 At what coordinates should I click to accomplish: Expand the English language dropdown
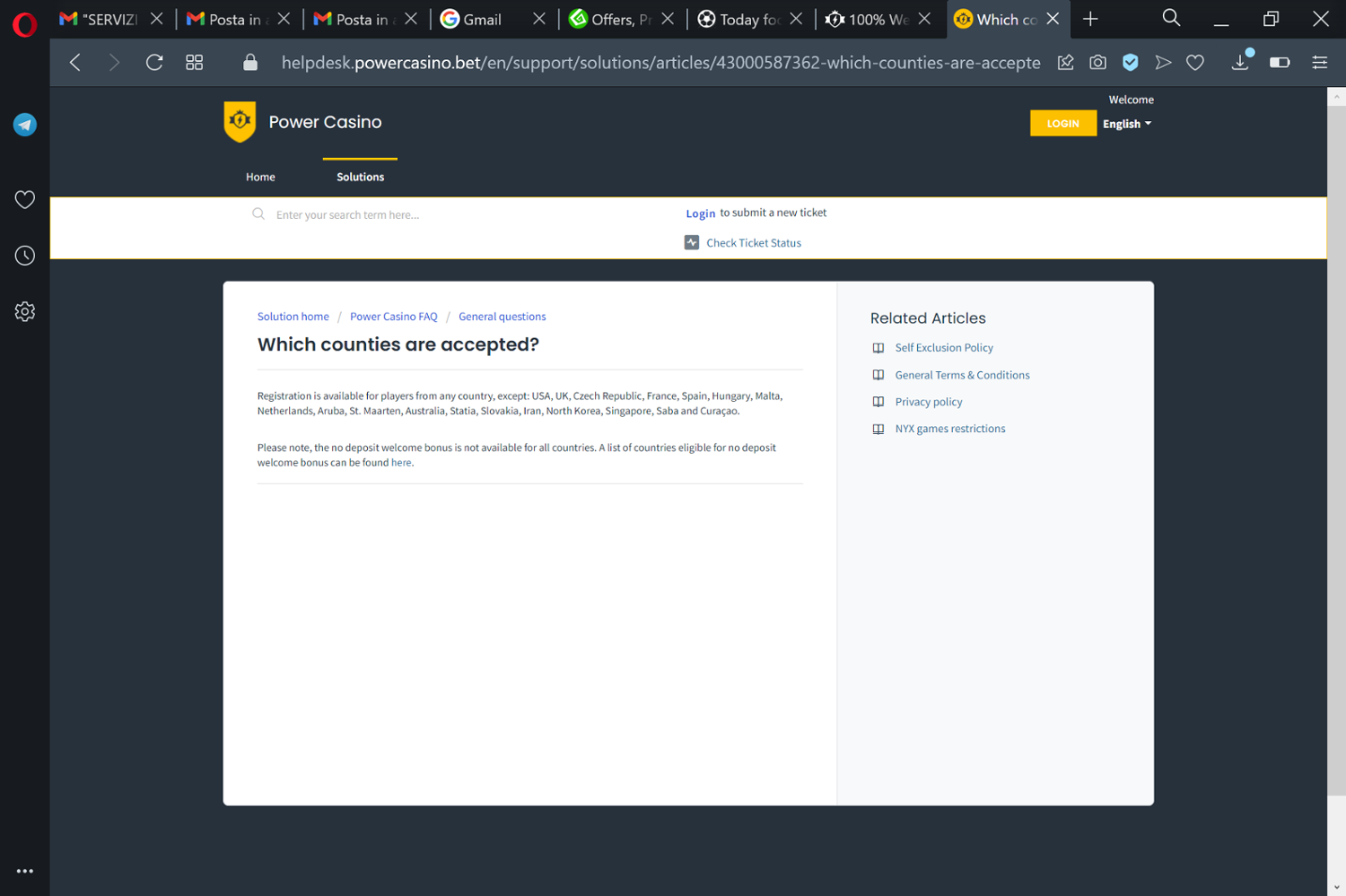coord(1126,124)
